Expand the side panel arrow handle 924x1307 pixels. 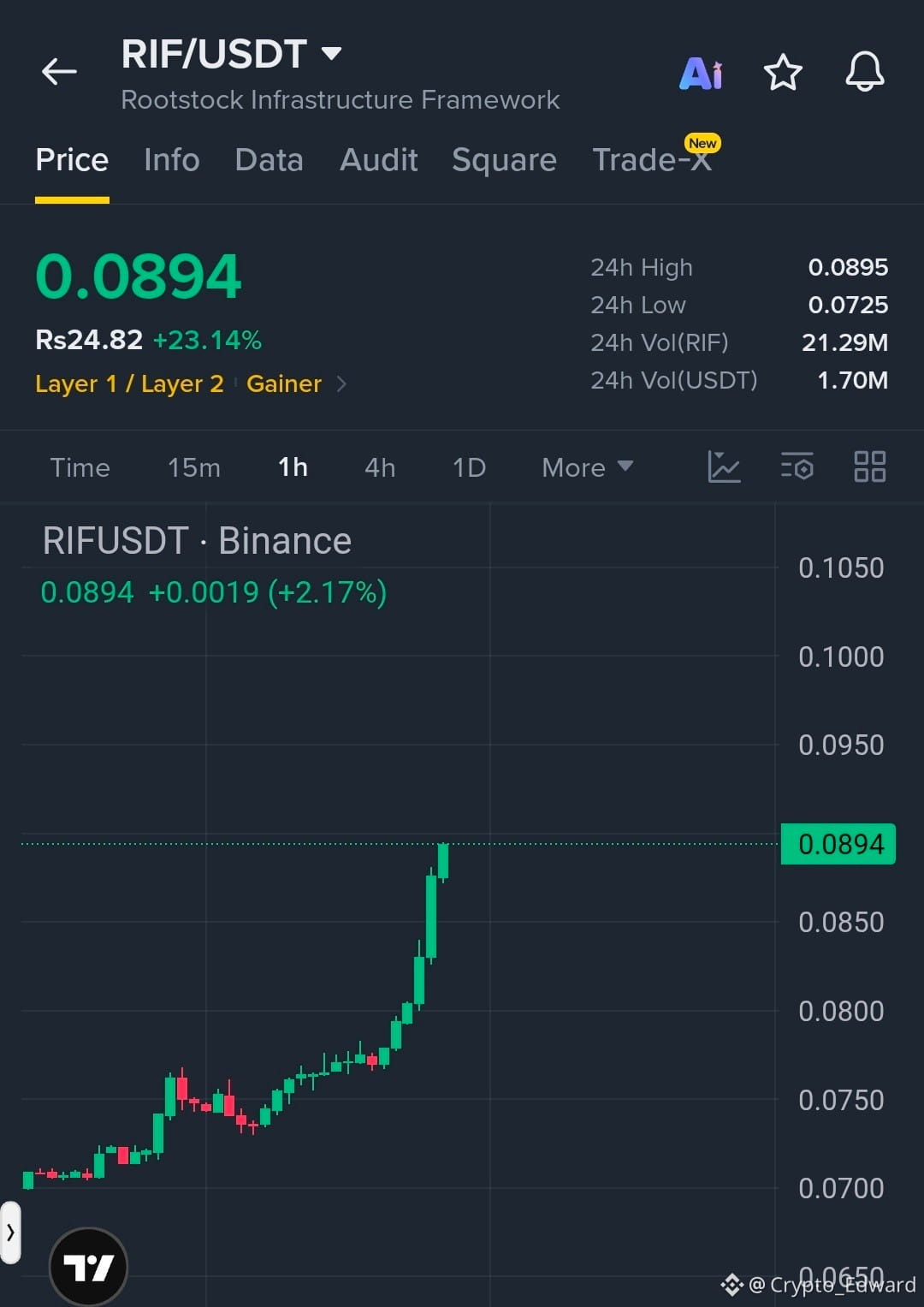(10, 1233)
